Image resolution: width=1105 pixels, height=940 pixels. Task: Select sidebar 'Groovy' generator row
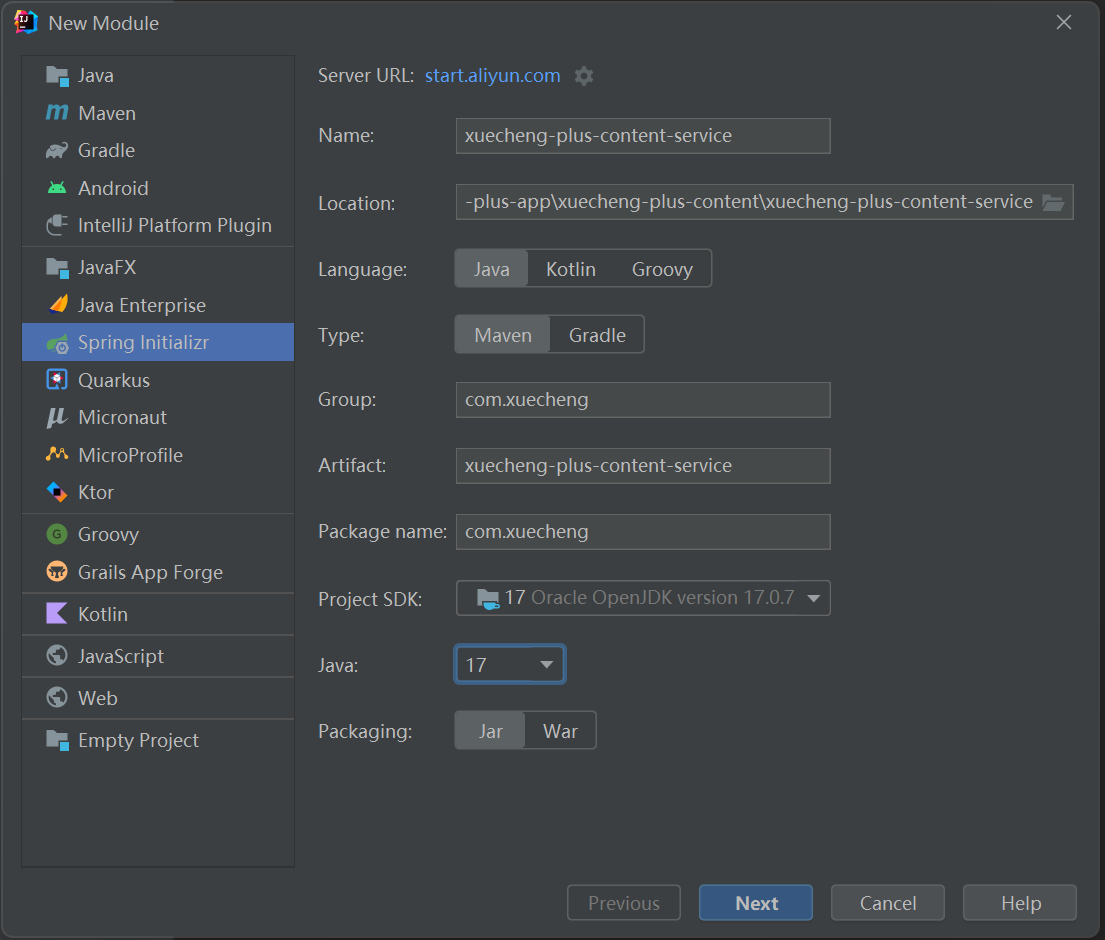(x=158, y=535)
